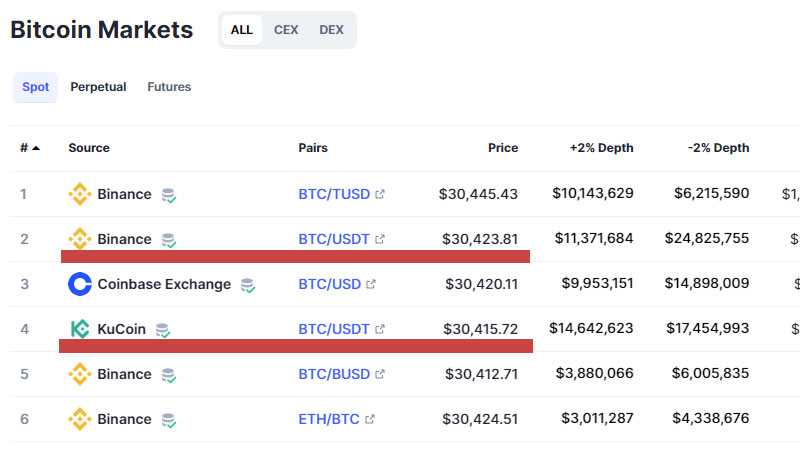Click the Pairs column header
This screenshot has width=800, height=450.
pyautogui.click(x=313, y=148)
